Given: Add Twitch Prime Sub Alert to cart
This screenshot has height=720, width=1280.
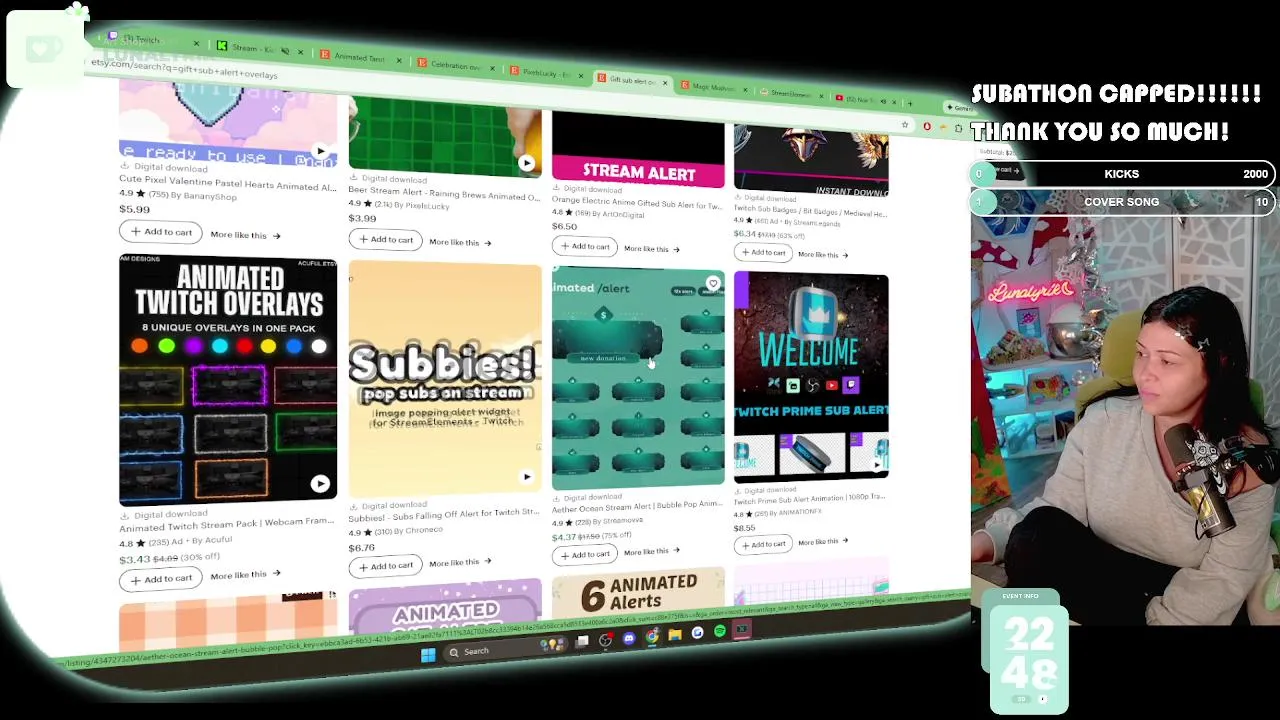Looking at the screenshot, I should click(764, 544).
